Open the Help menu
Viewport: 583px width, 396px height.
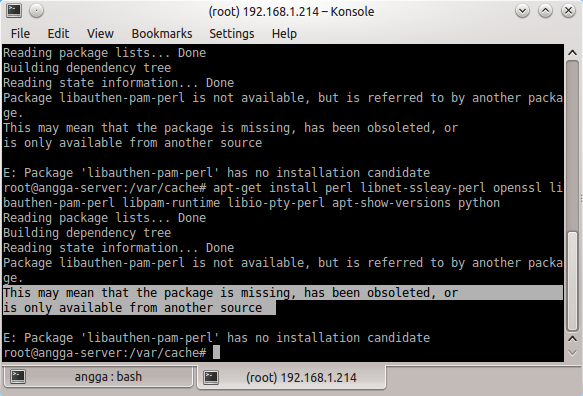pyautogui.click(x=284, y=33)
